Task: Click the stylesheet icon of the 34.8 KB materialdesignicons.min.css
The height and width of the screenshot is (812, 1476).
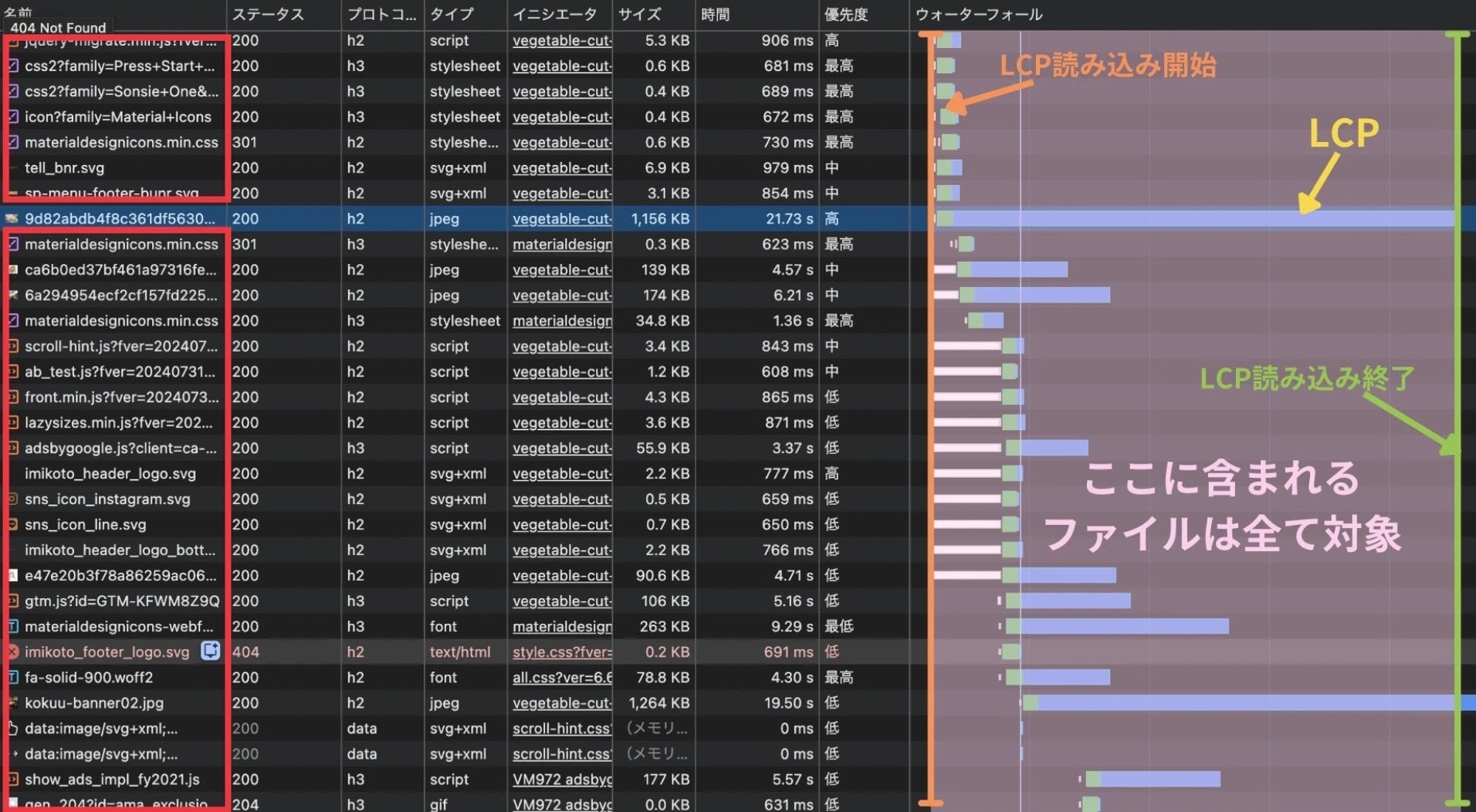Action: [13, 321]
